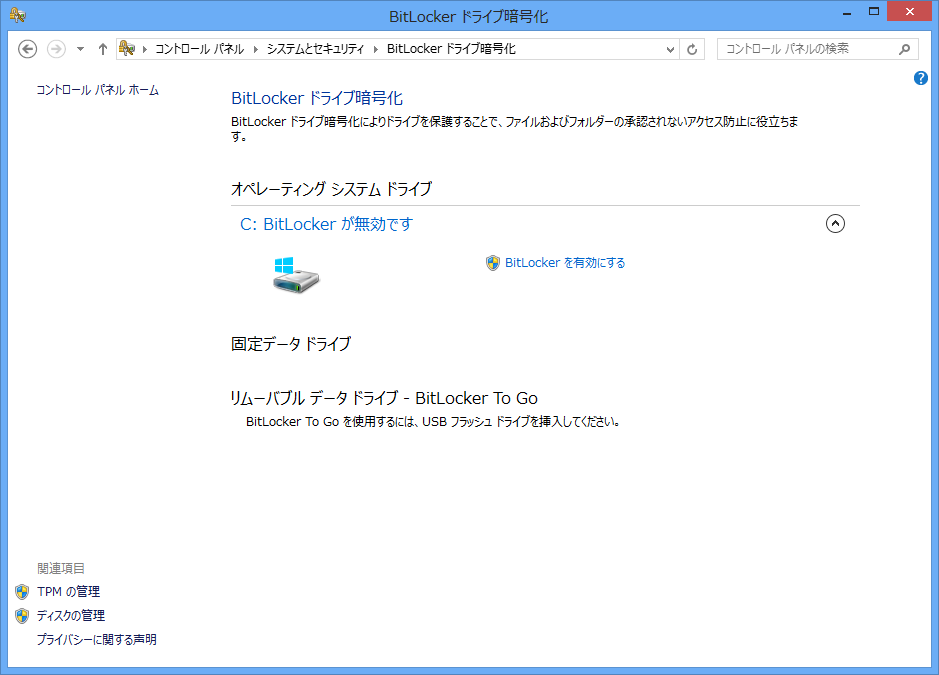Viewport: 939px width, 675px height.
Task: Click the magnifier search icon
Action: point(905,49)
